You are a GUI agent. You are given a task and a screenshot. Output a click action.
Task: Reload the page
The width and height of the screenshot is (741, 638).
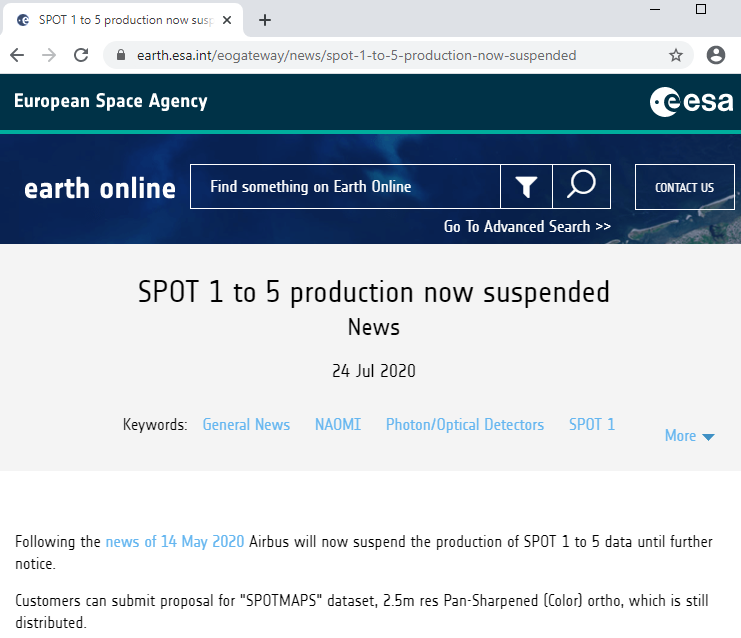pyautogui.click(x=81, y=55)
